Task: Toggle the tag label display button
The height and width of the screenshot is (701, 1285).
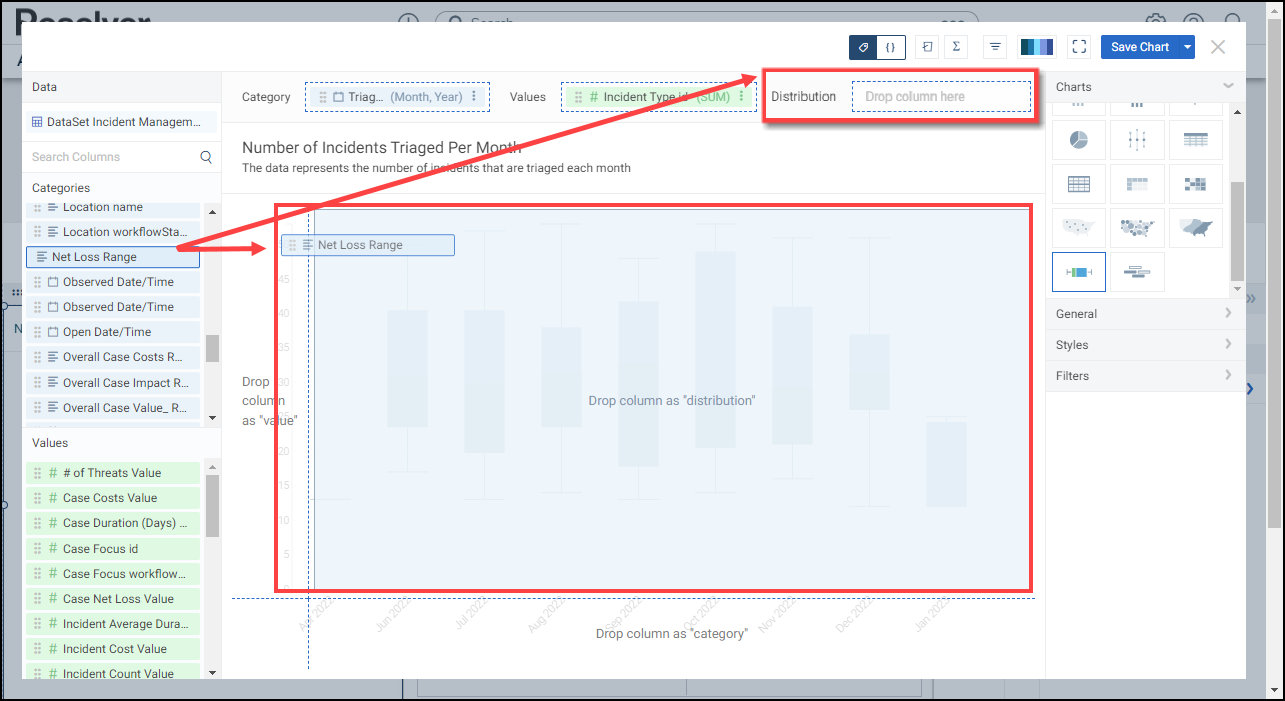Action: [x=863, y=47]
